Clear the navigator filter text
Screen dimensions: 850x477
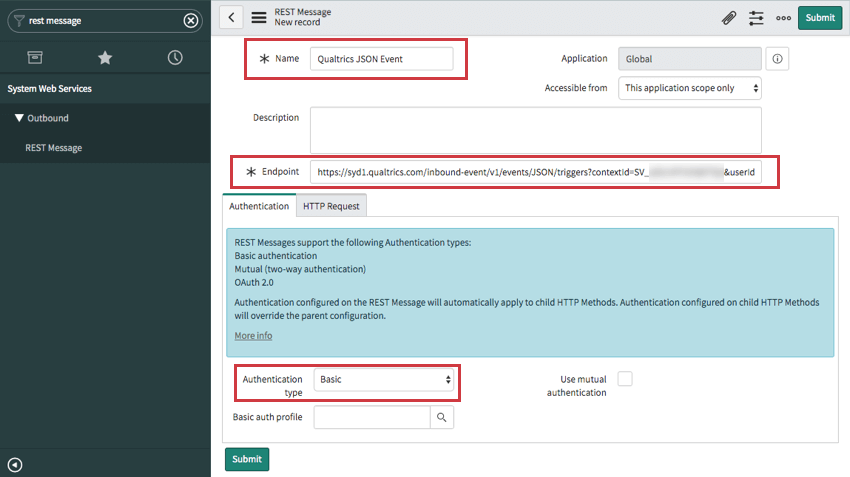(191, 21)
